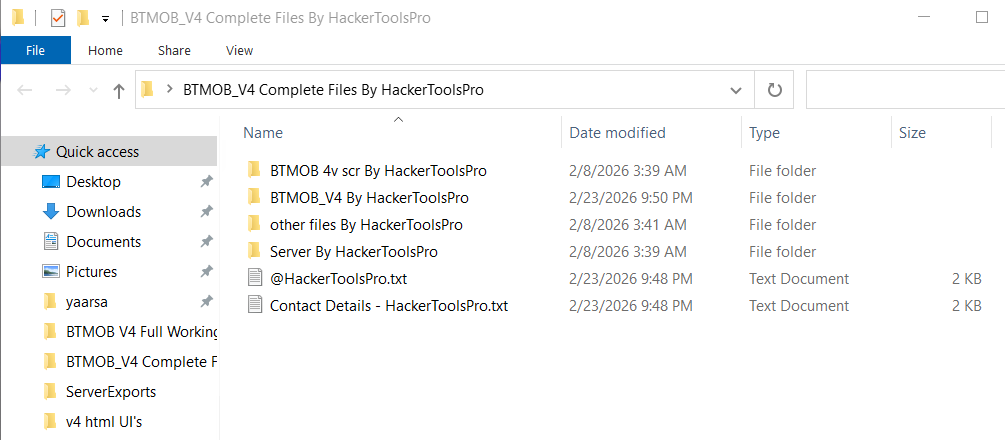Select the Downloads icon in Quick access
Viewport: 1005px width, 440px height.
click(x=51, y=211)
